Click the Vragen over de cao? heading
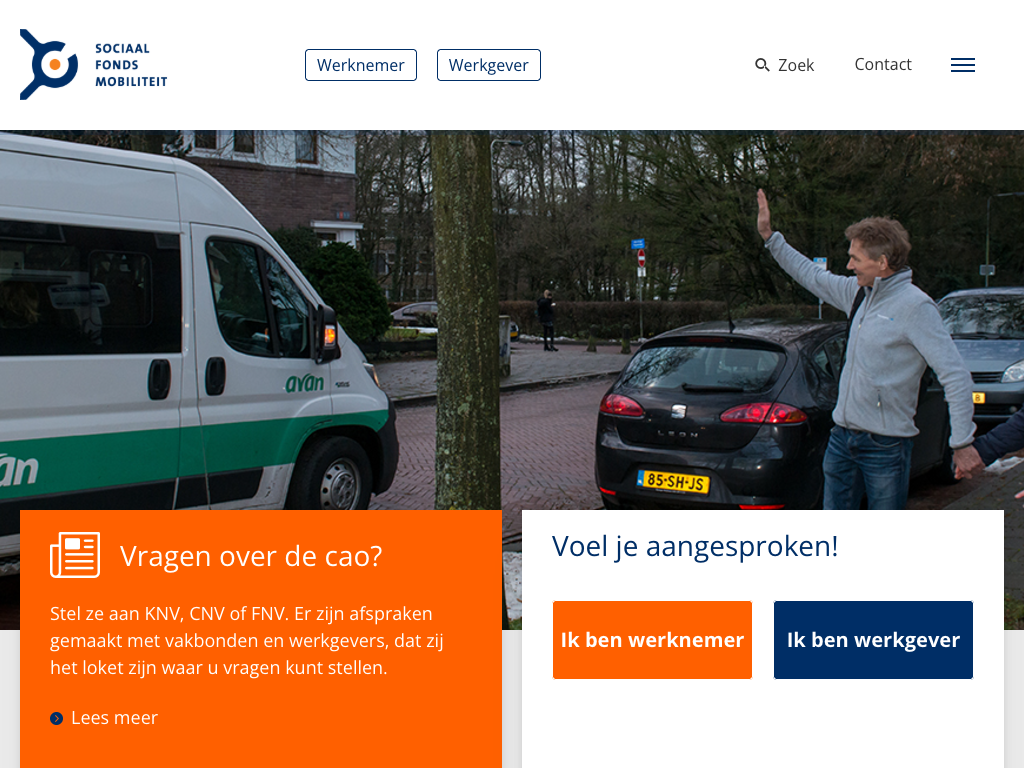Viewport: 1024px width, 768px height. 251,556
